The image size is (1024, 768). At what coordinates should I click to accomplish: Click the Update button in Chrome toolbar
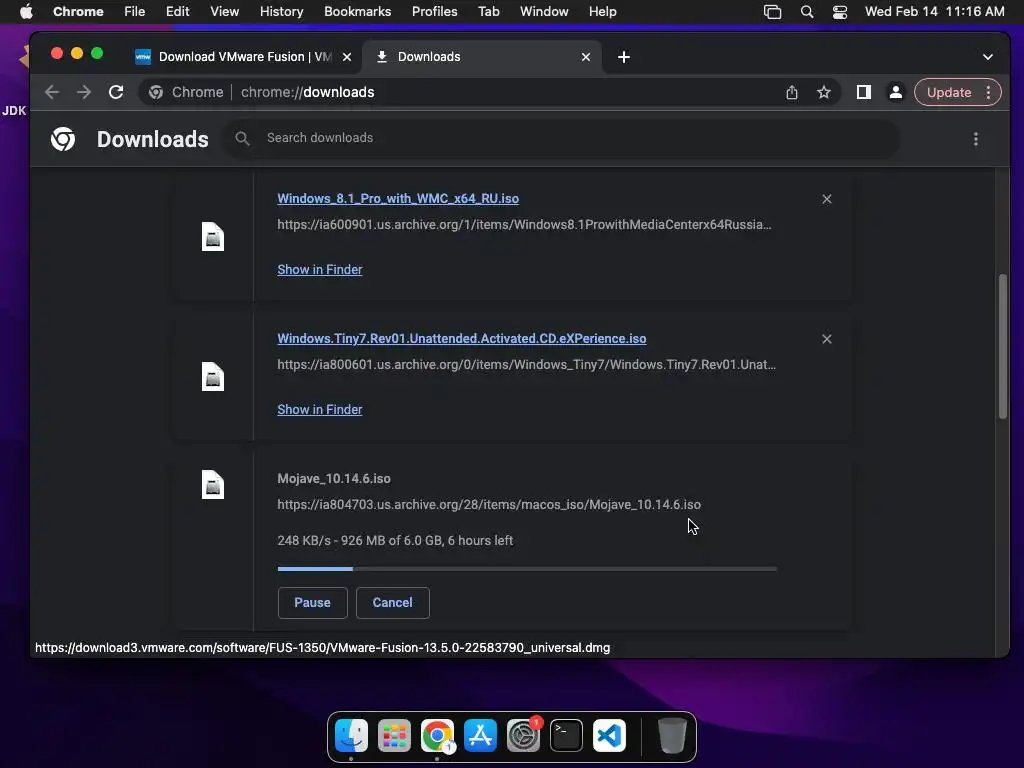949,92
